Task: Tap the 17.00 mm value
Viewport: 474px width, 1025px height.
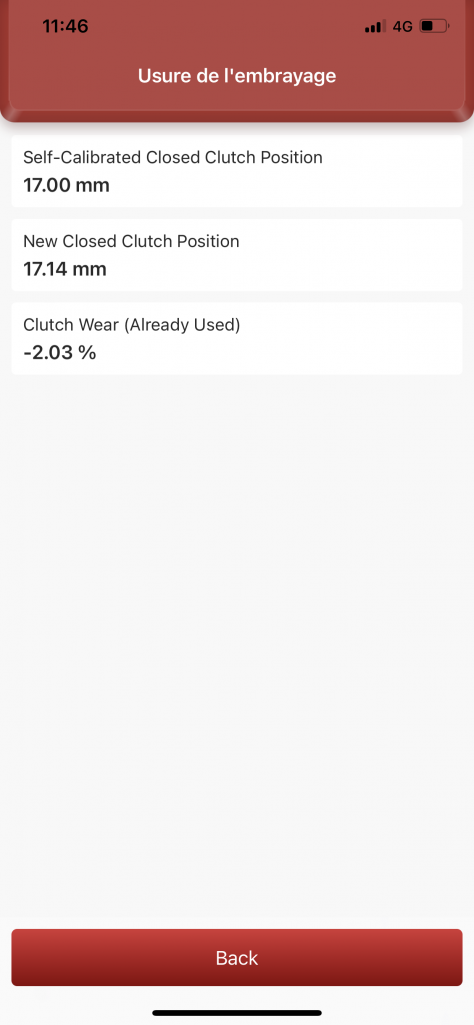Action: [x=66, y=186]
